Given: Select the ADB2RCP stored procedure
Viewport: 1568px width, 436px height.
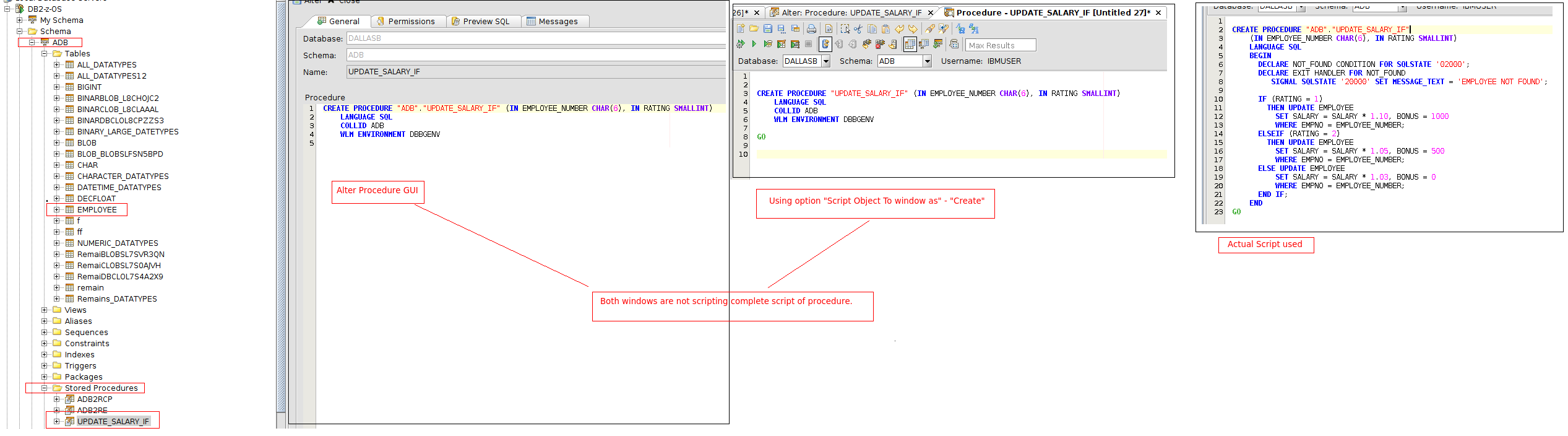Looking at the screenshot, I should click(x=95, y=399).
